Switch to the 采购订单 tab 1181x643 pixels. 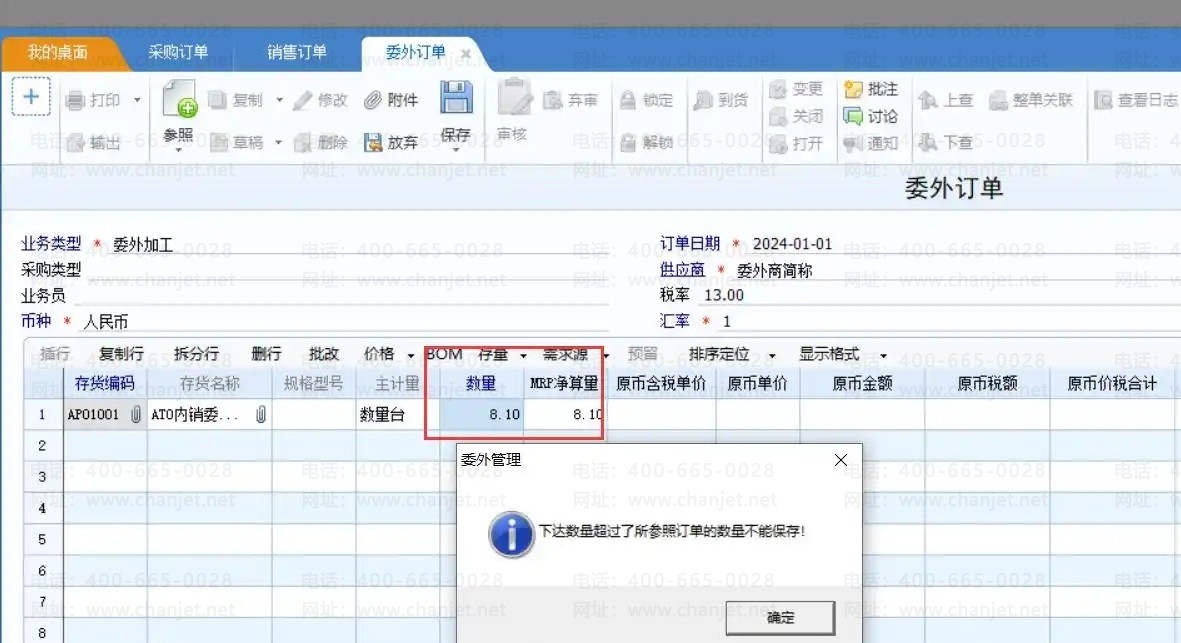tap(178, 52)
